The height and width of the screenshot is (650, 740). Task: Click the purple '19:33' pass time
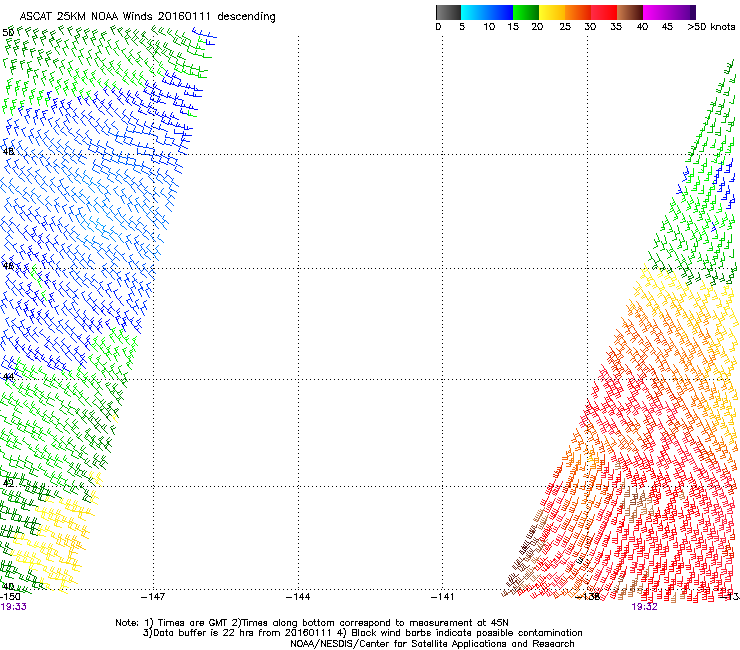pos(14,607)
